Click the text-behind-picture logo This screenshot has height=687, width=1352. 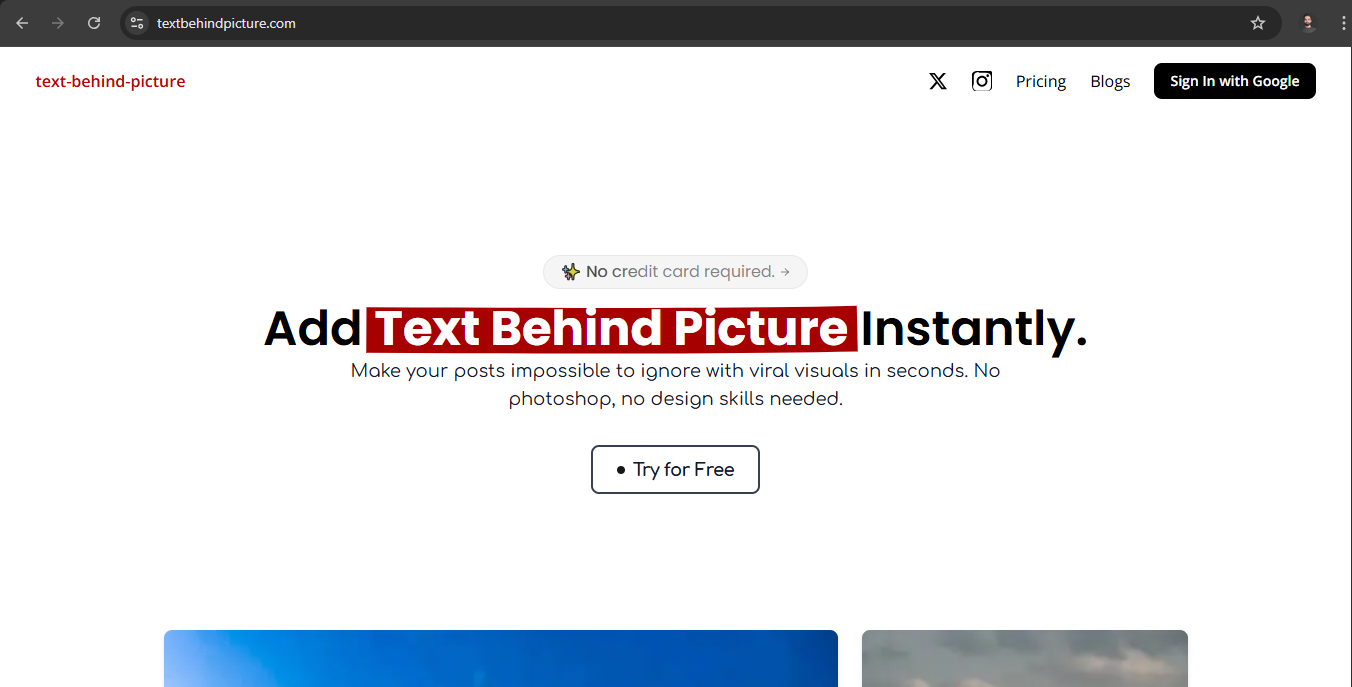(110, 81)
